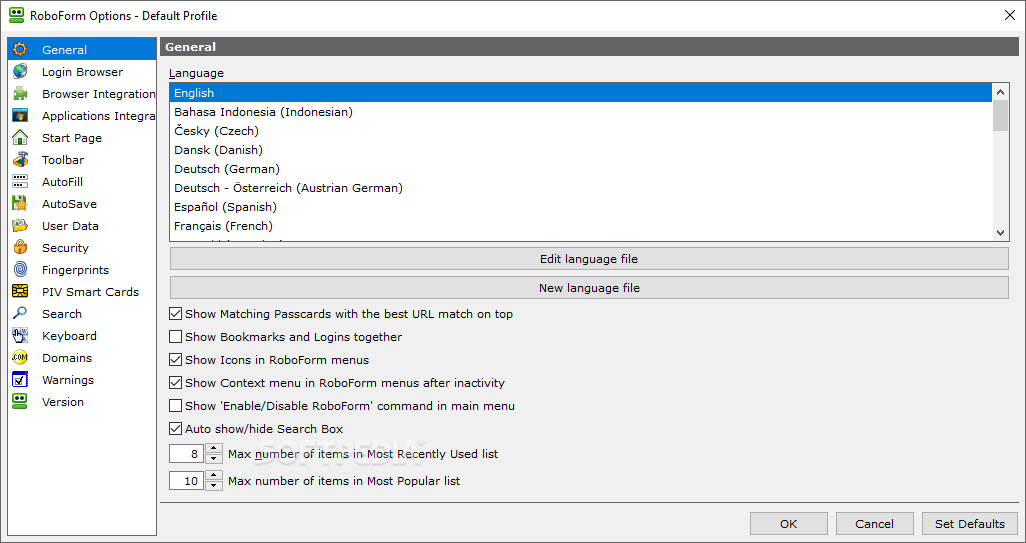Close the RoboForm Options window

(1010, 16)
